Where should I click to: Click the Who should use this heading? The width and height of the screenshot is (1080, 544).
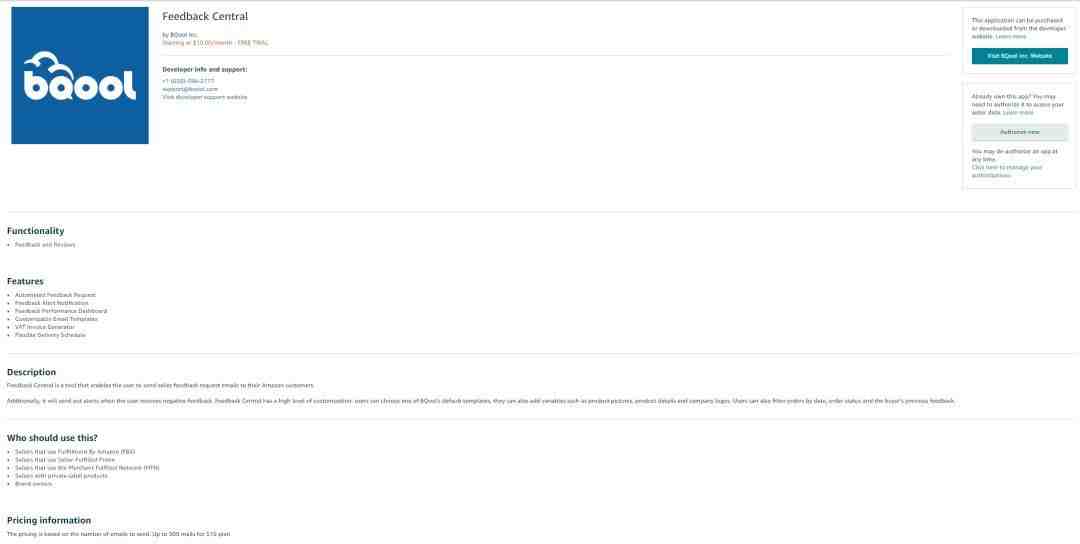(52, 438)
